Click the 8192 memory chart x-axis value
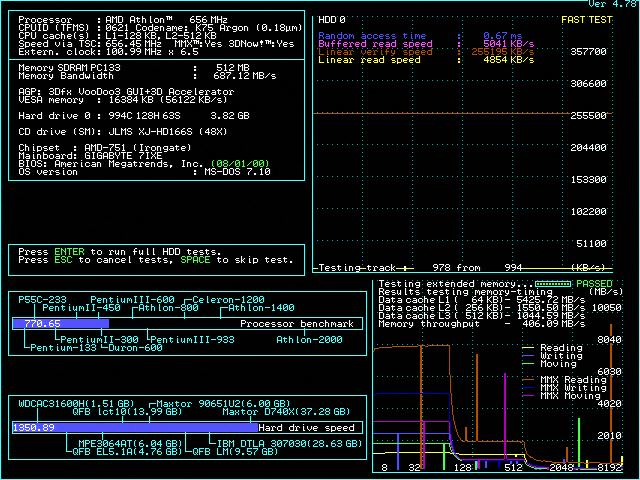 [x=609, y=468]
